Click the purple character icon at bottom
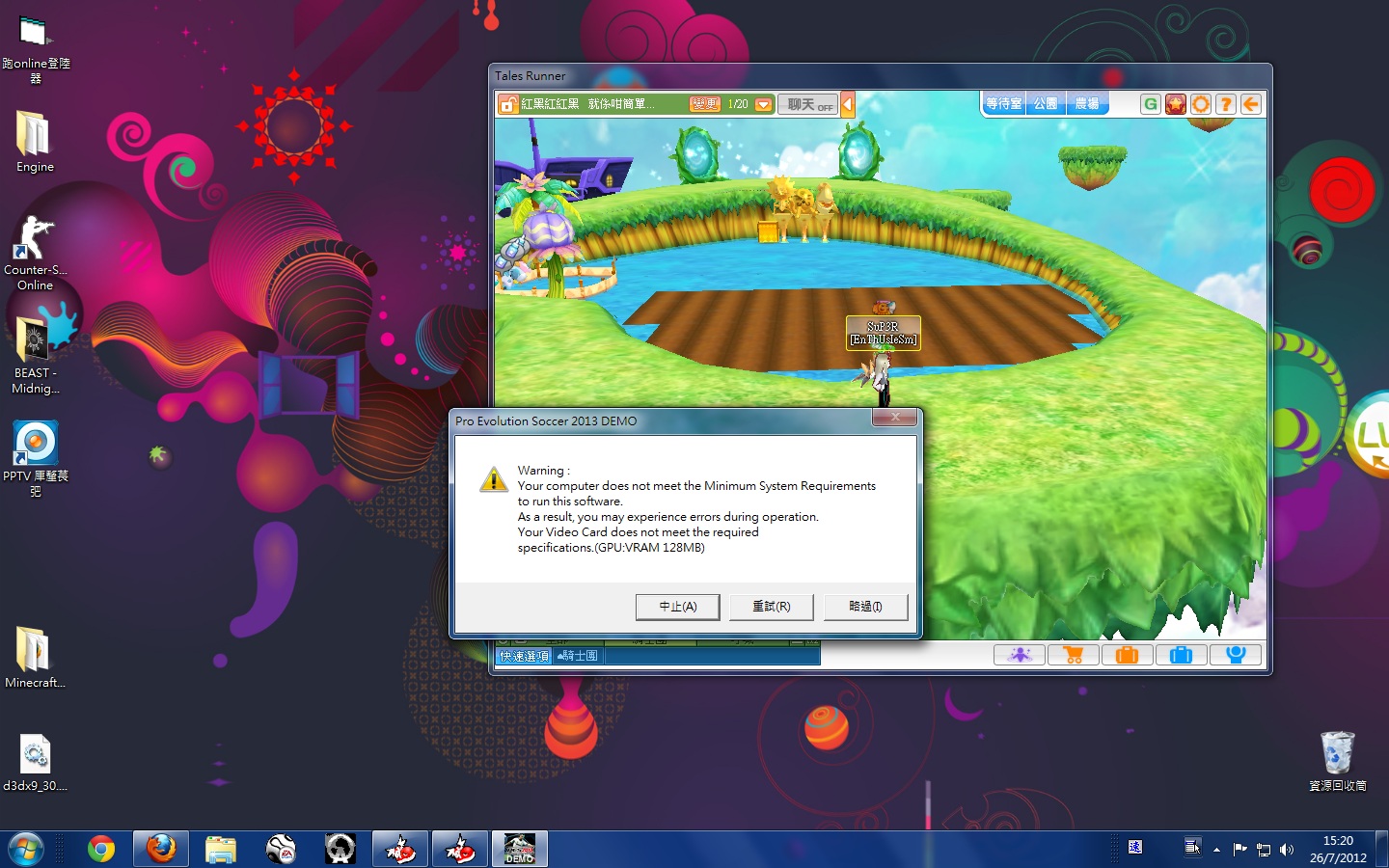This screenshot has width=1389, height=868. pos(1020,656)
